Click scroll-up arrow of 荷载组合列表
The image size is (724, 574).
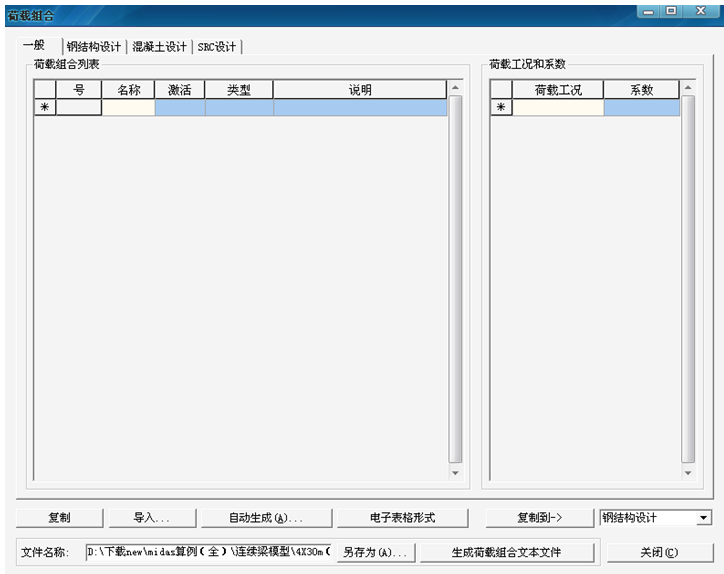point(455,87)
